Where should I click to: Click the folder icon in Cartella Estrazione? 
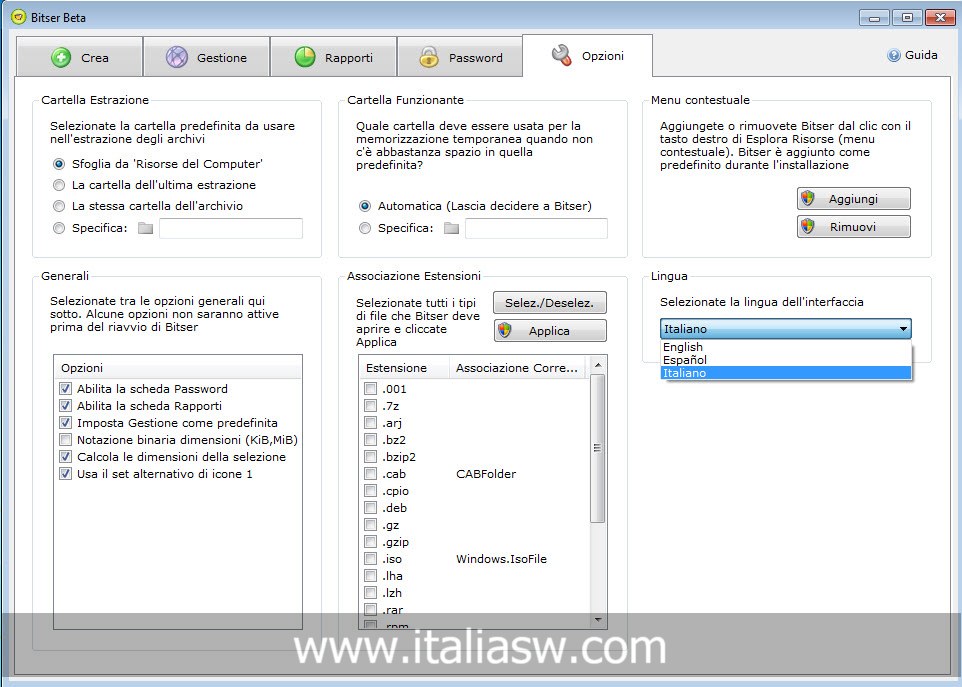coord(145,228)
